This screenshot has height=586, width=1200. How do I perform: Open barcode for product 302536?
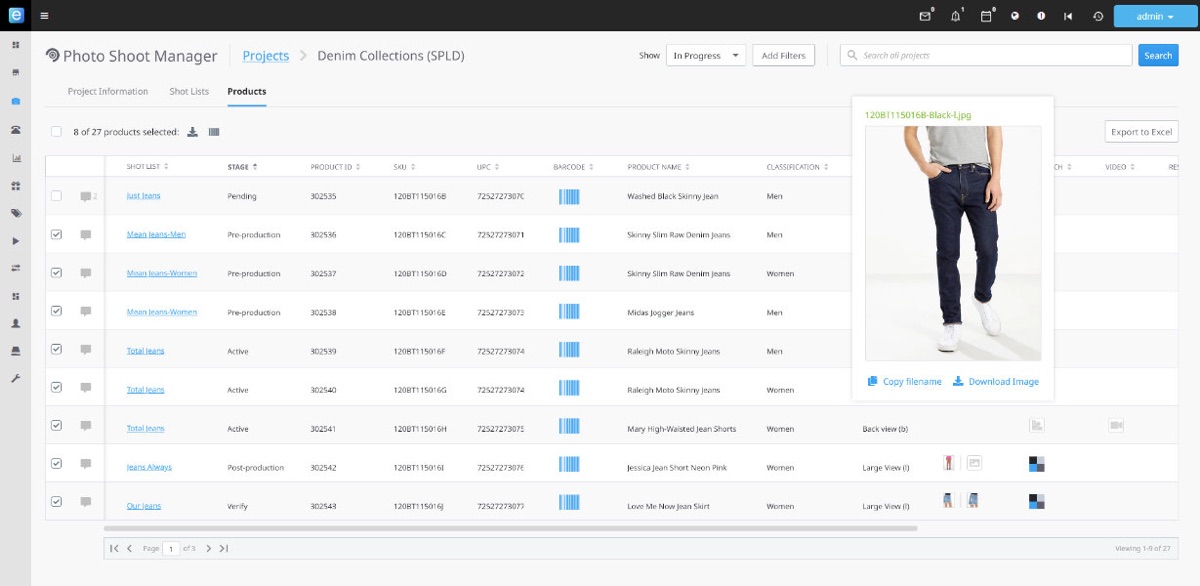coord(568,235)
